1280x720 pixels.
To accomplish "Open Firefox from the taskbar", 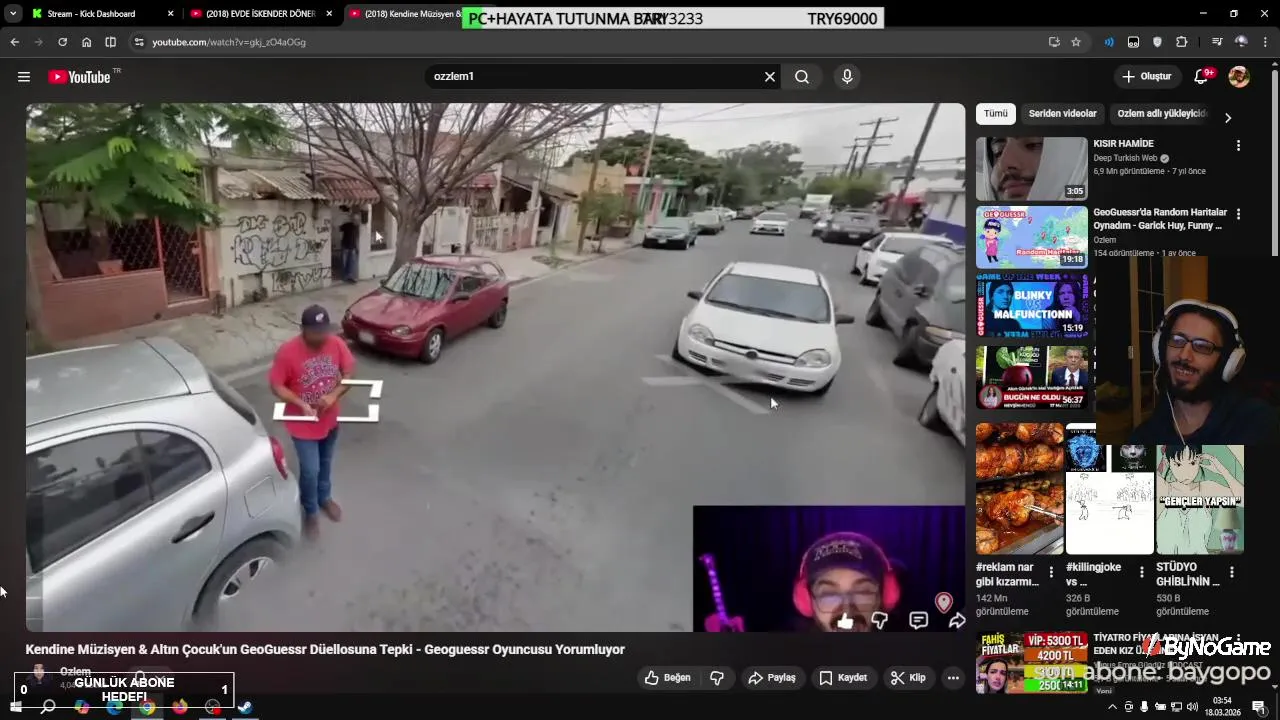I will point(180,707).
